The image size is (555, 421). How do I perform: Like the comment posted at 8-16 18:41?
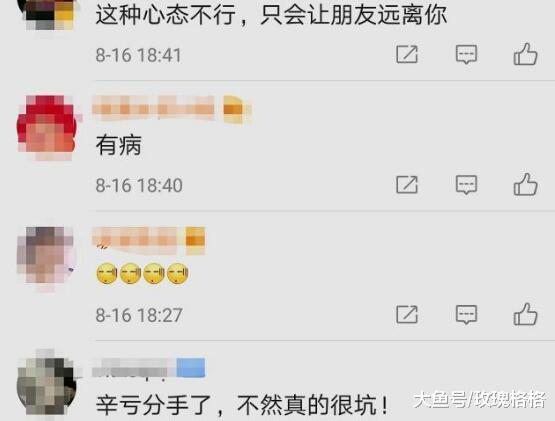click(x=526, y=54)
